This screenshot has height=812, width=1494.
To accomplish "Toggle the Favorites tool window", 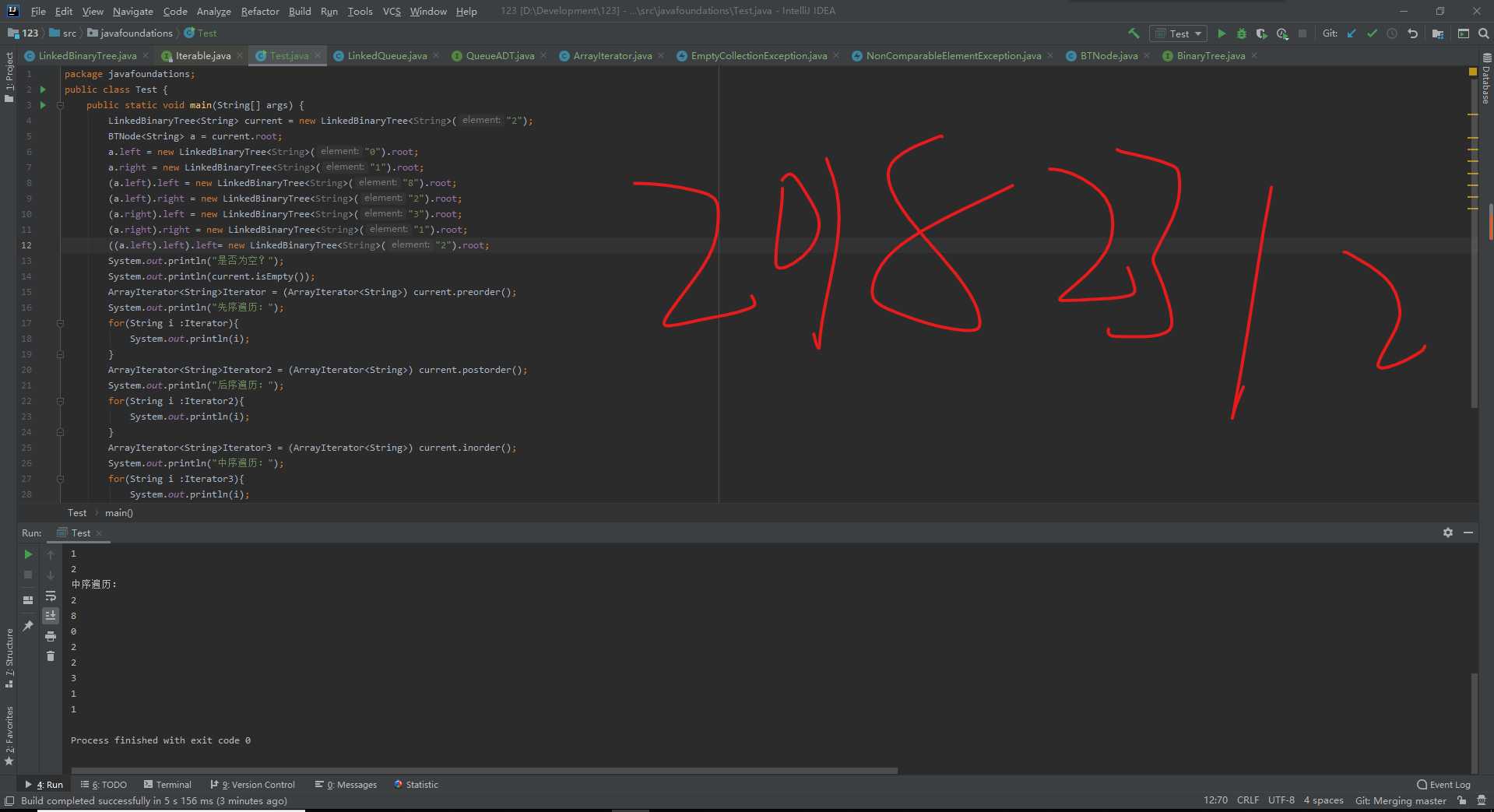I will click(9, 736).
